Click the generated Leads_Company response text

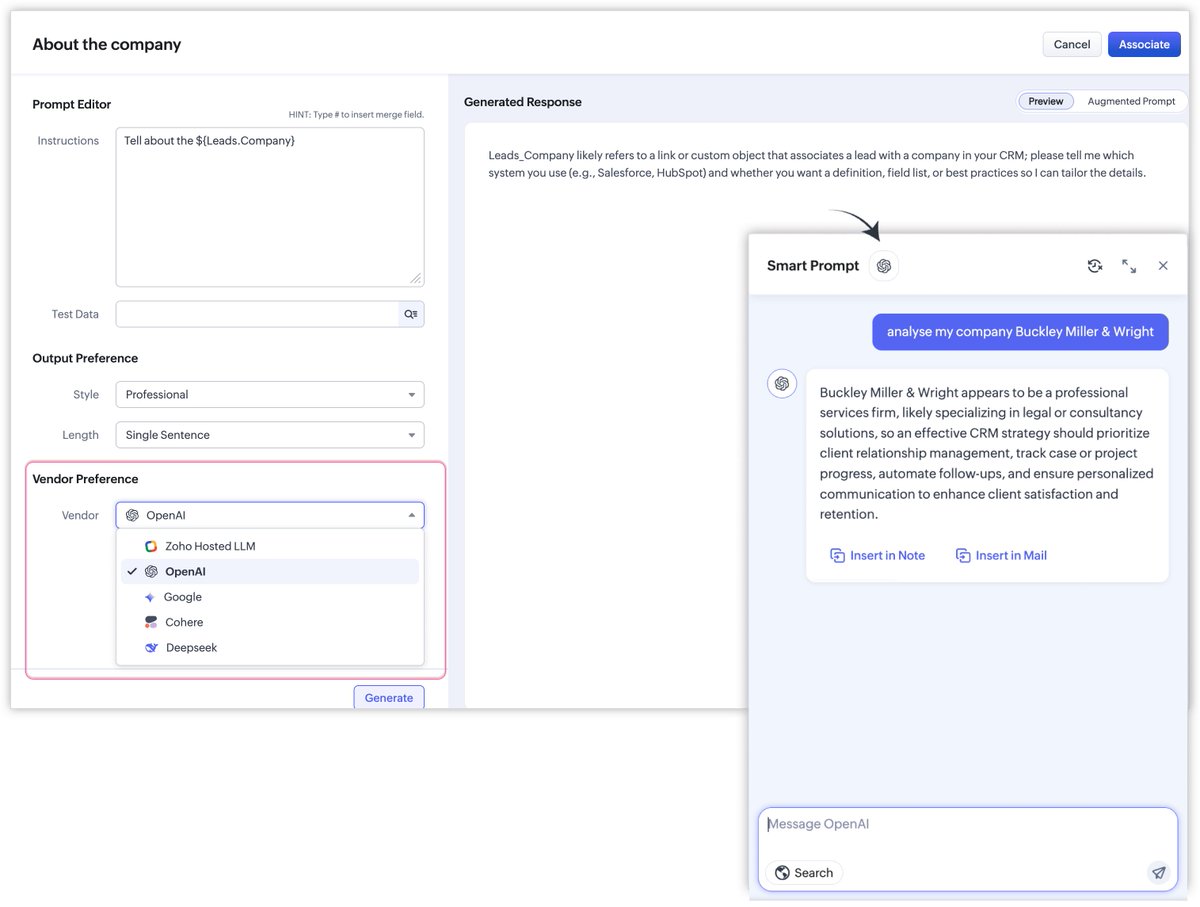(x=816, y=164)
